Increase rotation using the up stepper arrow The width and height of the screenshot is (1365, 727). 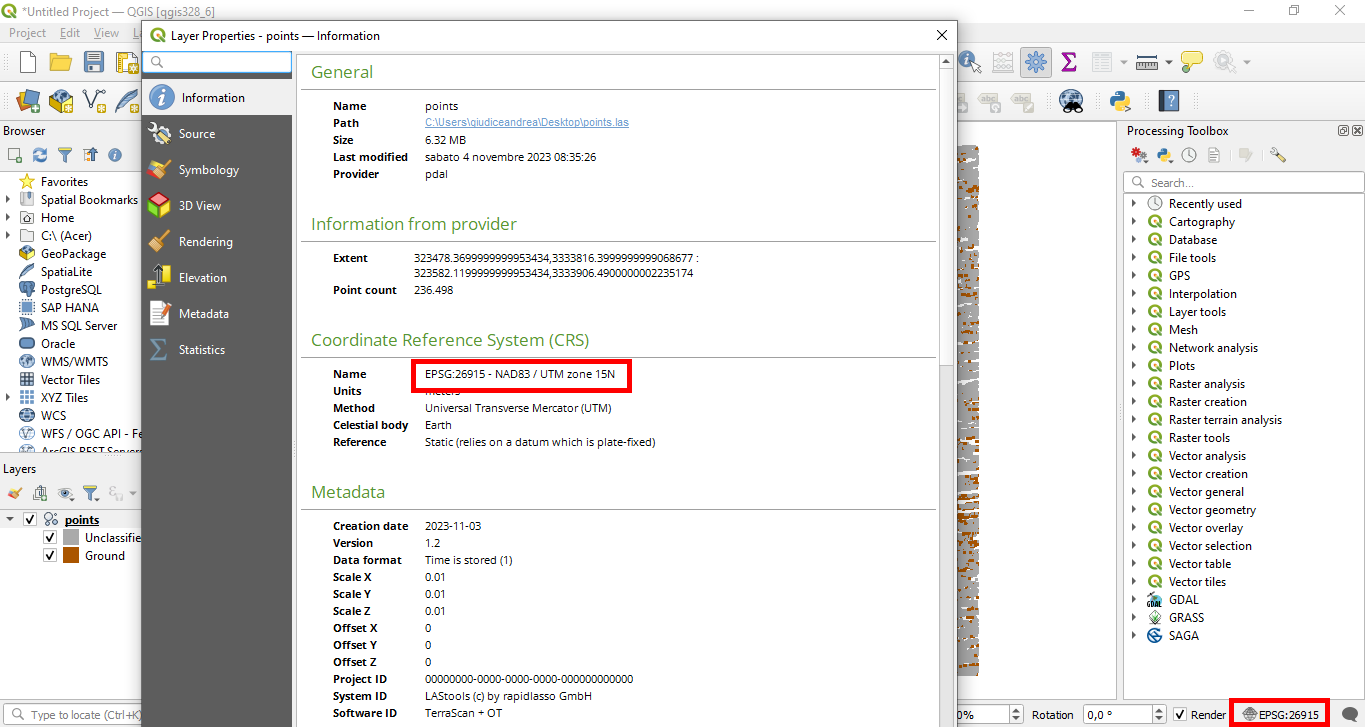tap(1158, 708)
